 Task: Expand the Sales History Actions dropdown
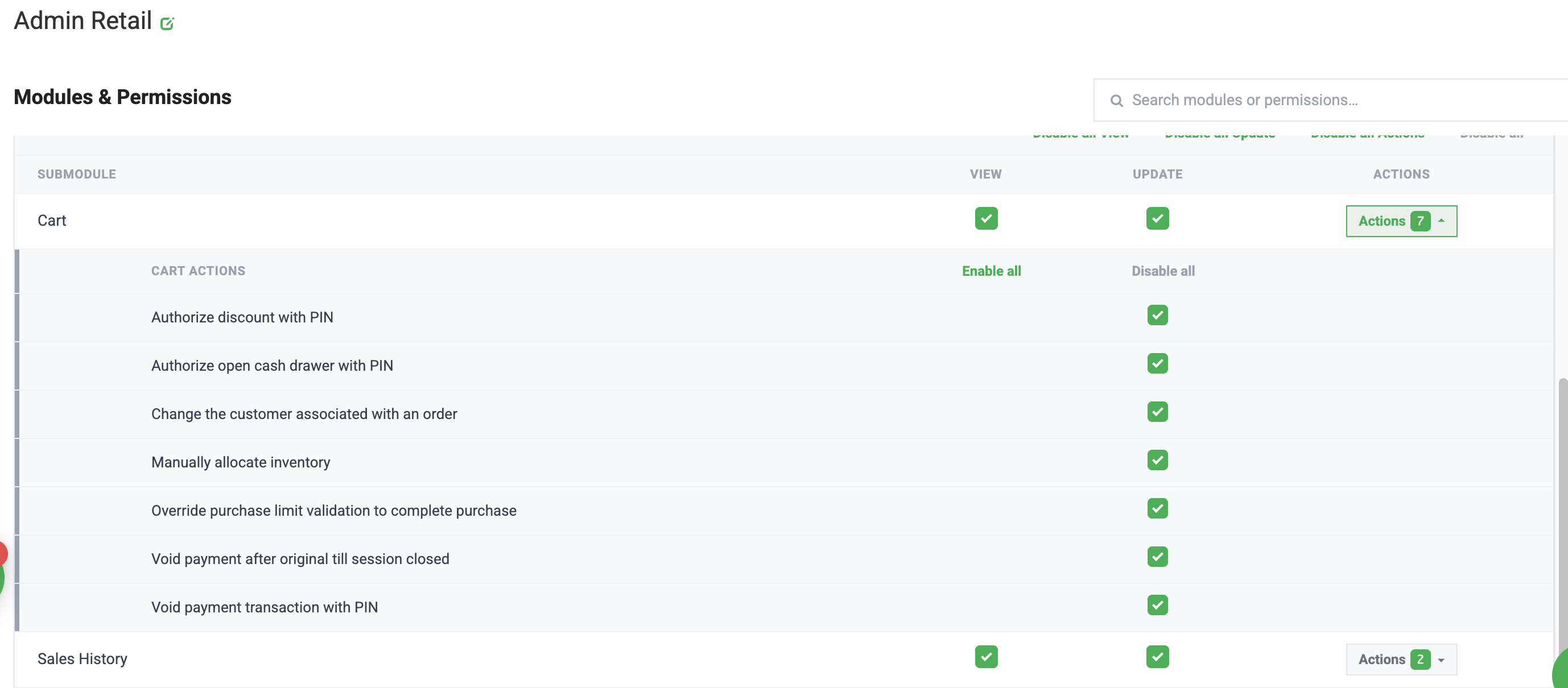pos(1401,660)
